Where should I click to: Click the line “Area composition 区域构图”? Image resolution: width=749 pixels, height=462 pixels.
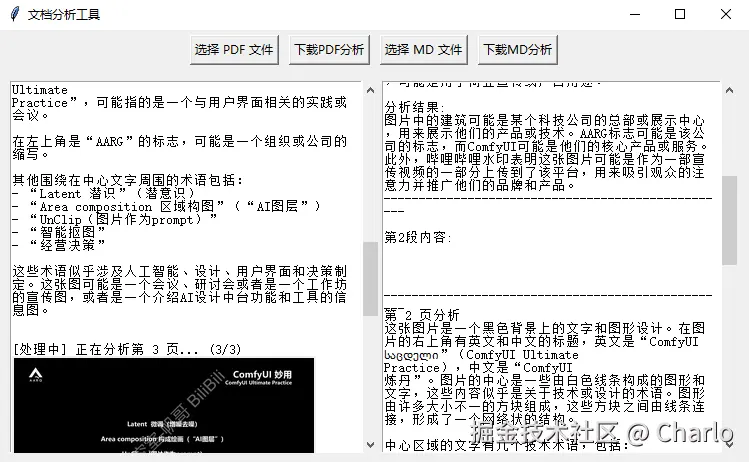click(127, 207)
